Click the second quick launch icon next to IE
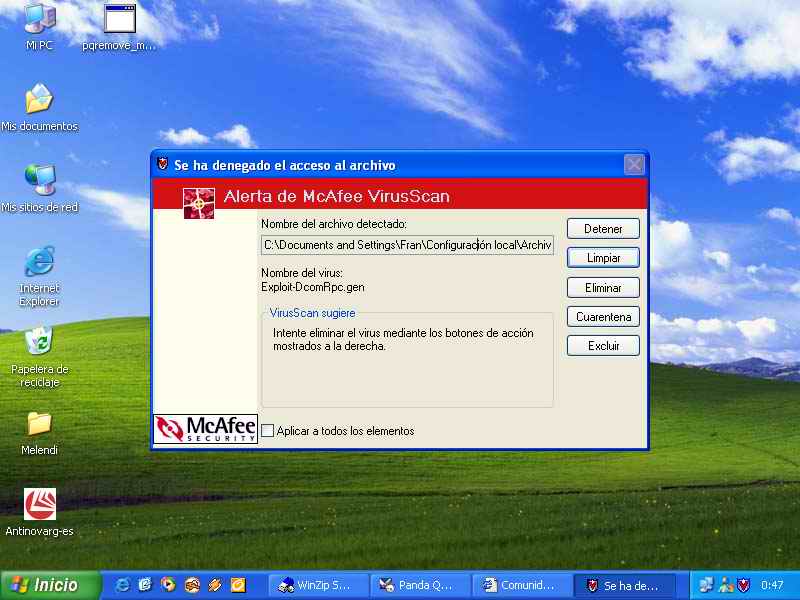This screenshot has height=600, width=800. (145, 585)
